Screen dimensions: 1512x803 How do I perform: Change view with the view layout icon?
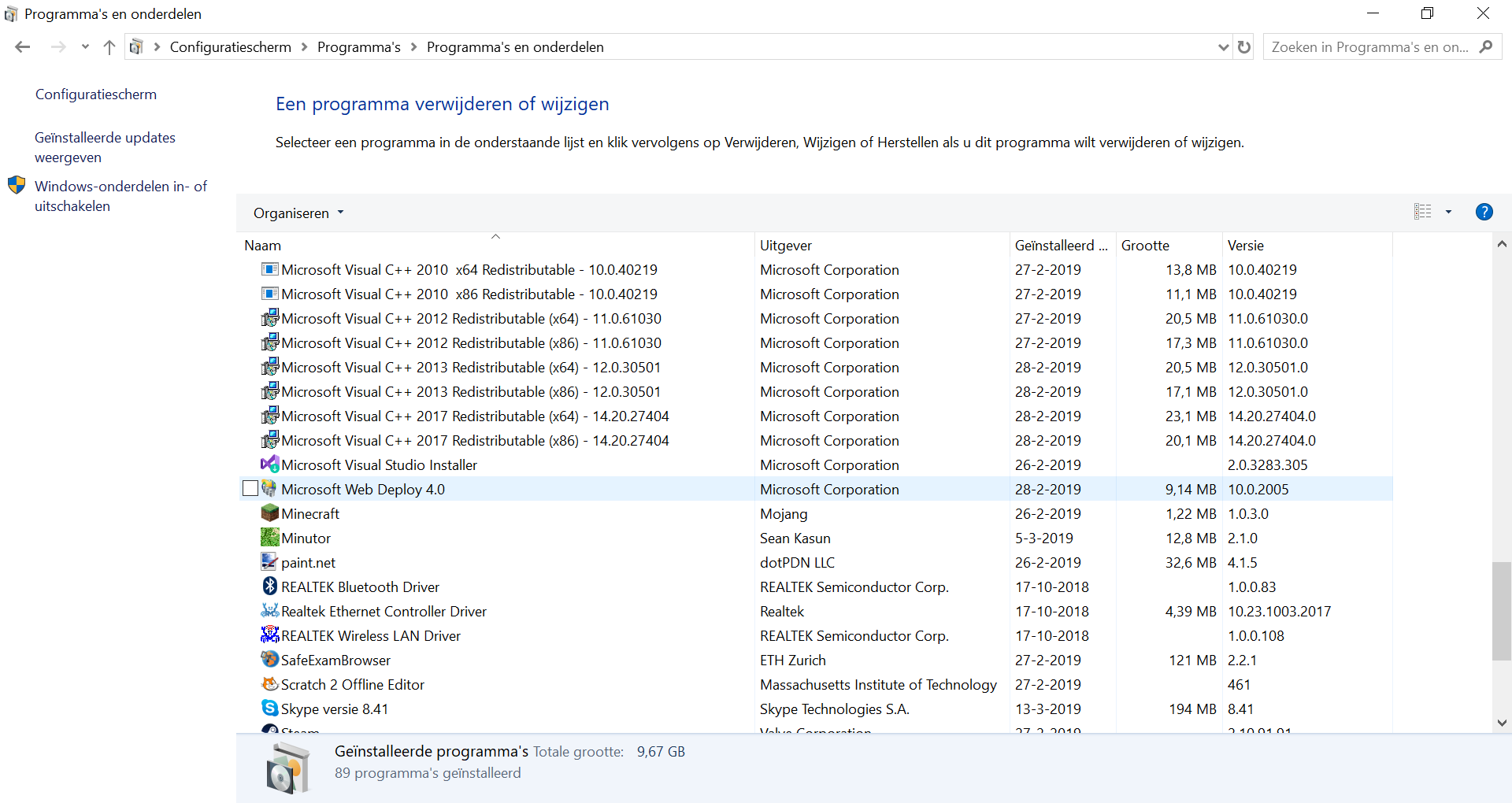(x=1422, y=212)
